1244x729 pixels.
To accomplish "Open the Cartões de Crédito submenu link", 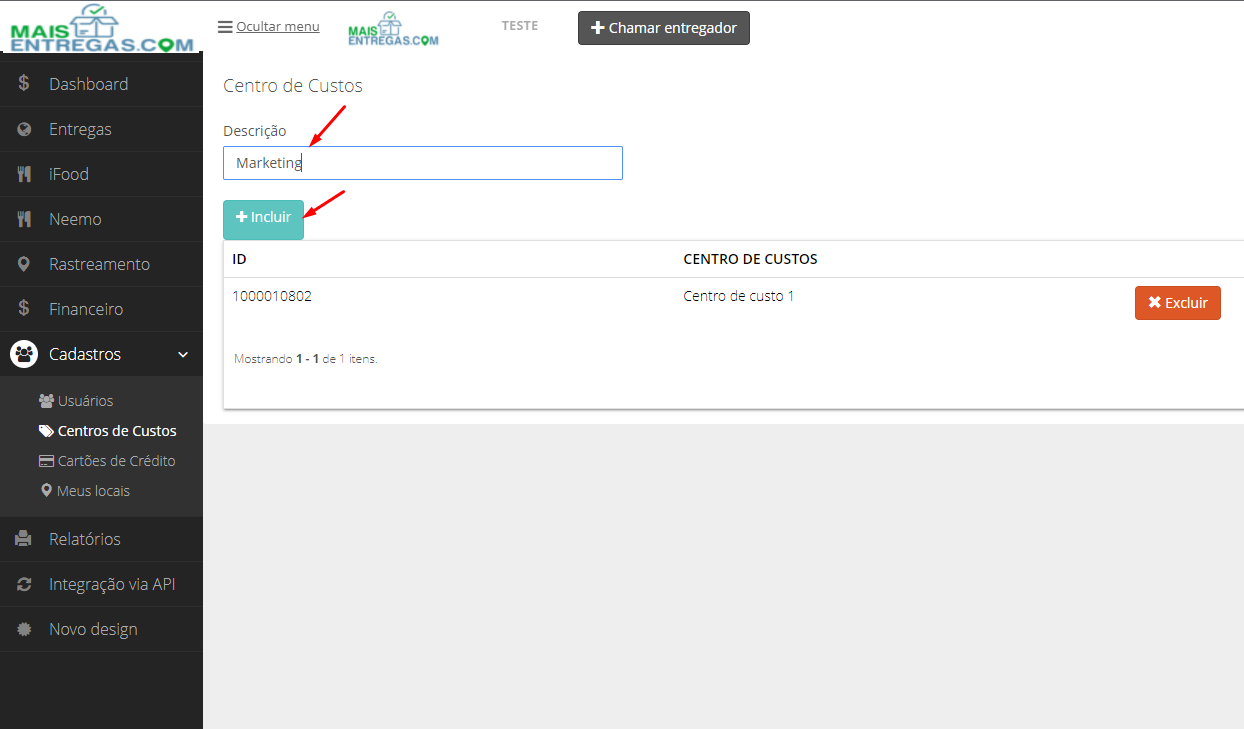I will tap(117, 461).
